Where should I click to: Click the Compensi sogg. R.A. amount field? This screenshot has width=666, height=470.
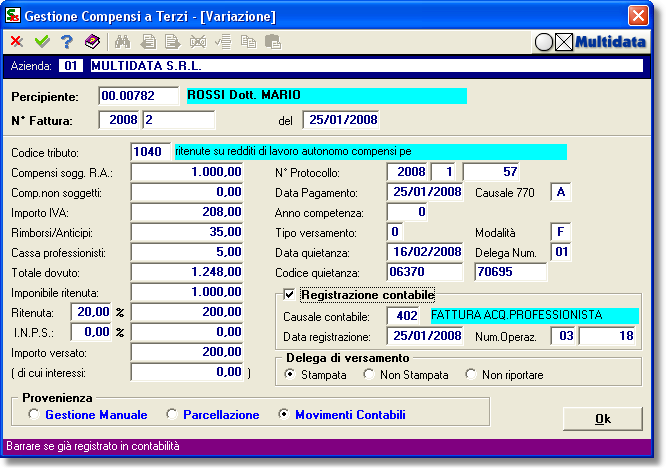click(x=187, y=172)
